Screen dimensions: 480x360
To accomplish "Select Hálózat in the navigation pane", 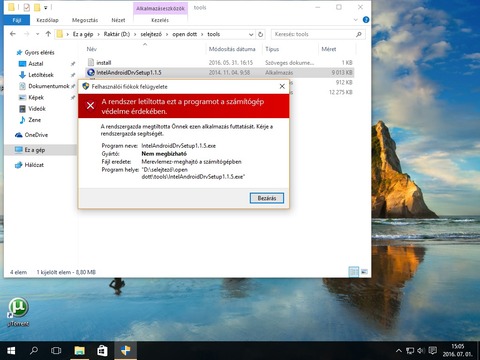I will click(x=34, y=165).
